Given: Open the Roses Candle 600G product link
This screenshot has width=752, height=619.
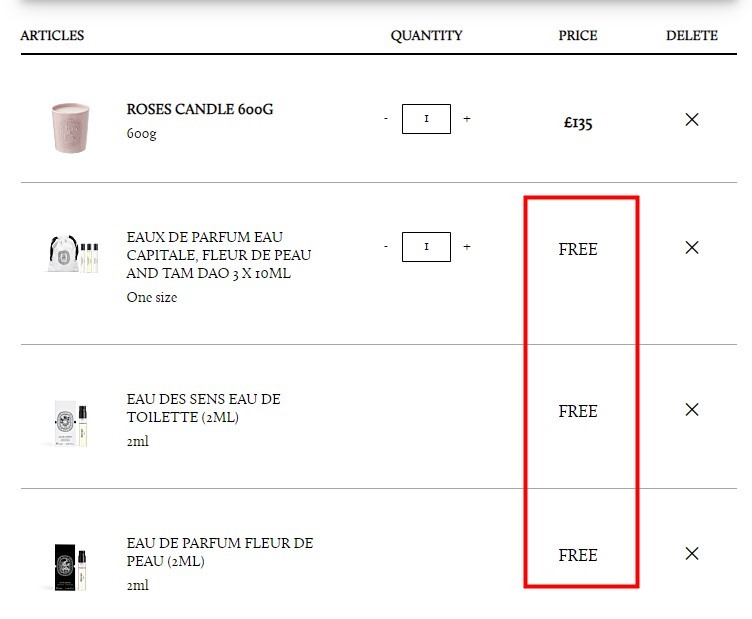Looking at the screenshot, I should 200,109.
